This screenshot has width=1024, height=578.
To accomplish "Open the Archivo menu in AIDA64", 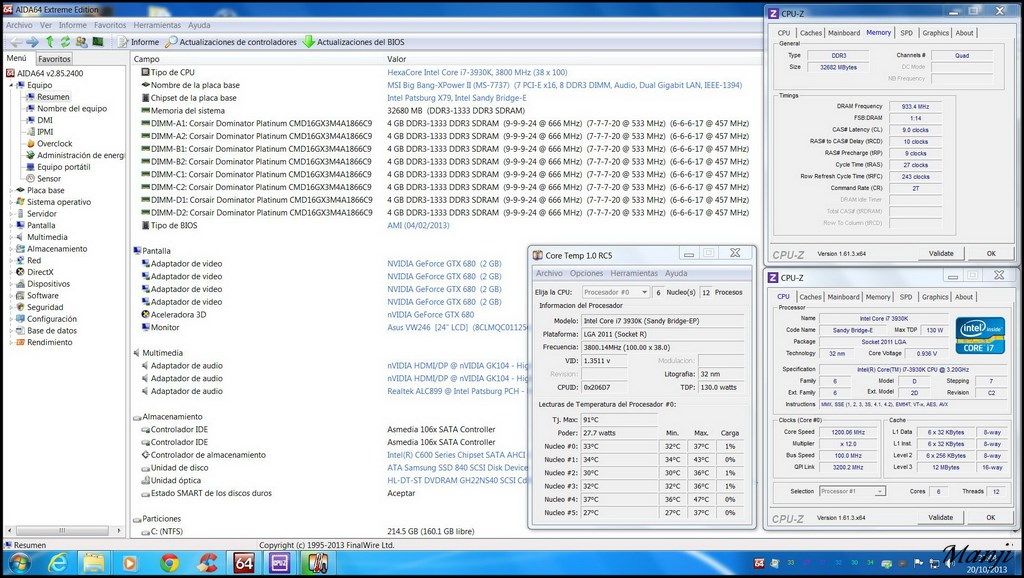I will click(x=19, y=25).
